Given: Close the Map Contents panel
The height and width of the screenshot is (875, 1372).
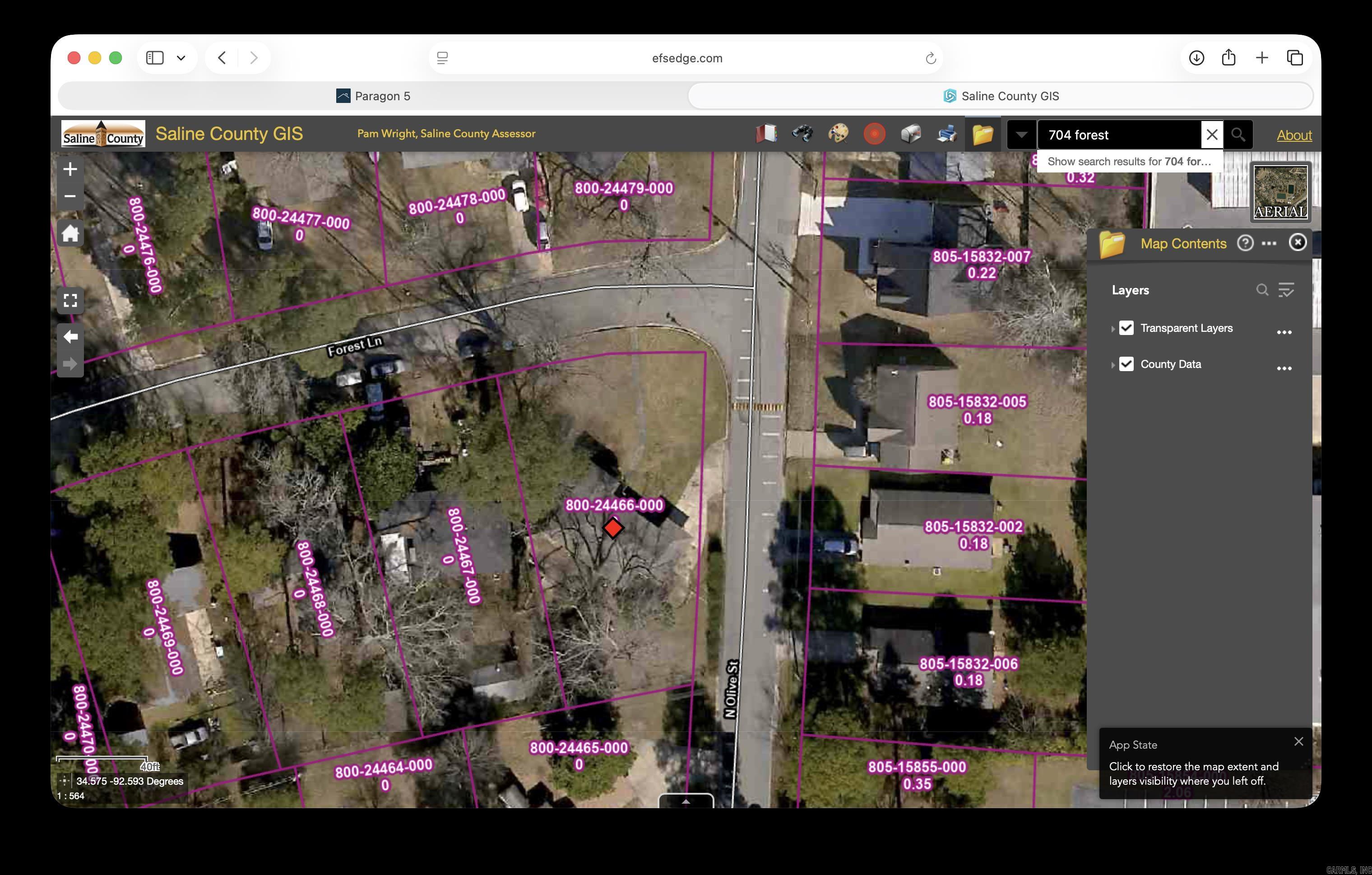Looking at the screenshot, I should coord(1298,243).
